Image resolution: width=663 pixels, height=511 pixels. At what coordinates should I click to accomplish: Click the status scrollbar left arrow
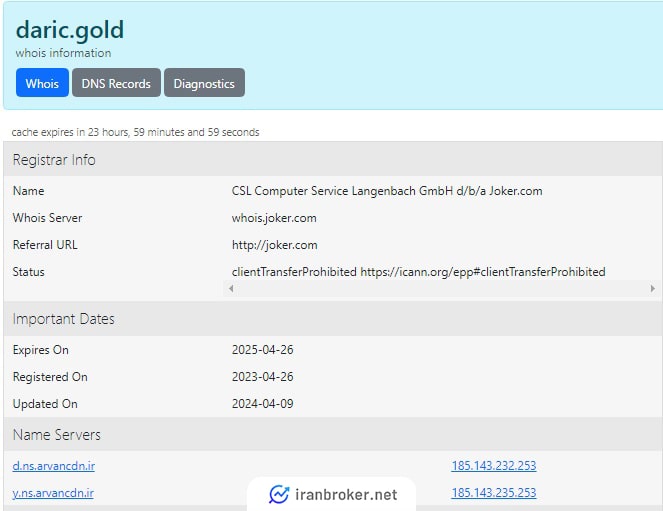tap(231, 289)
